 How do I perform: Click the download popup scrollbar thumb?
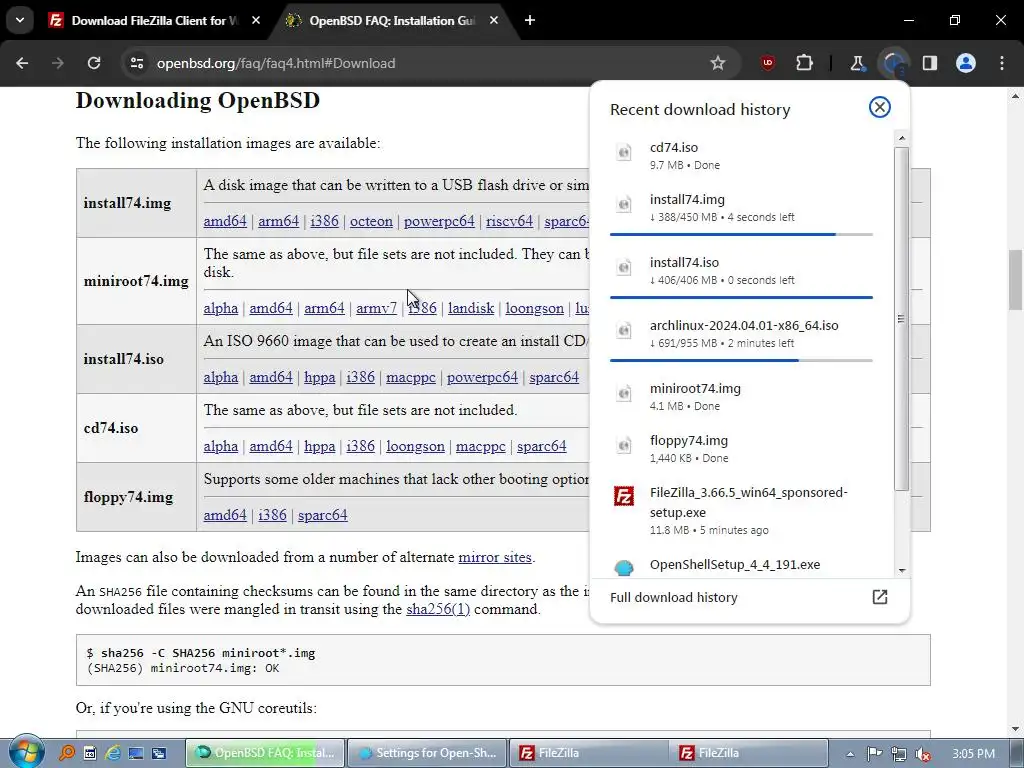[901, 319]
